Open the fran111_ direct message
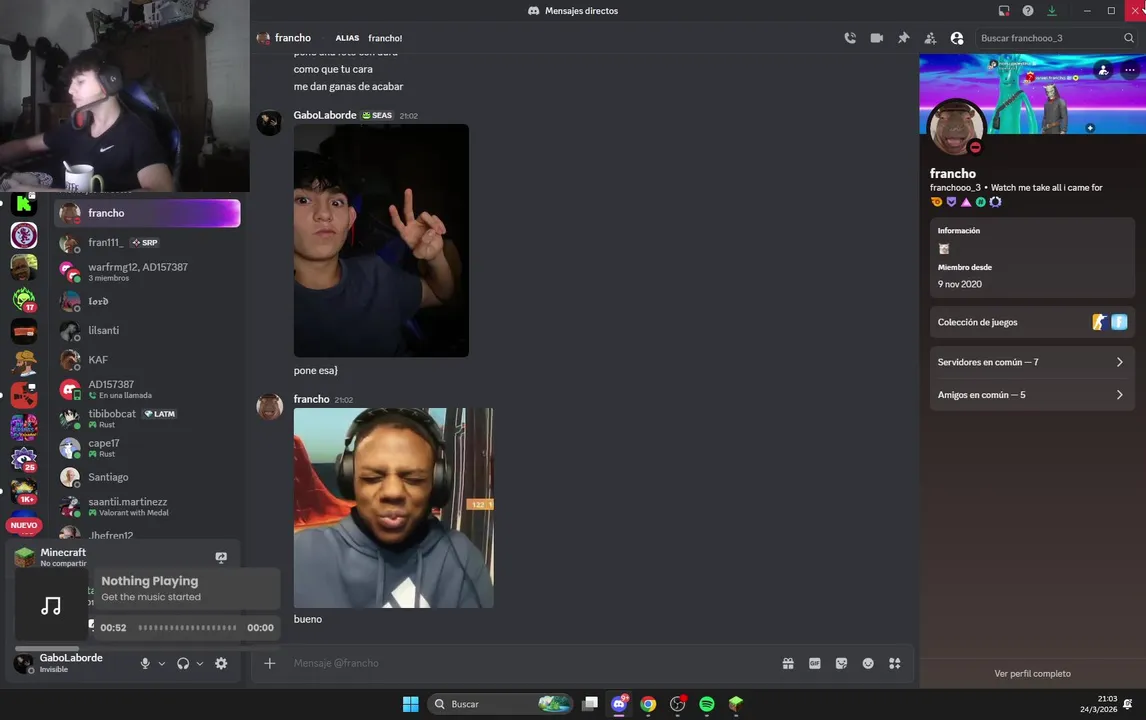This screenshot has width=1146, height=720. click(x=148, y=243)
